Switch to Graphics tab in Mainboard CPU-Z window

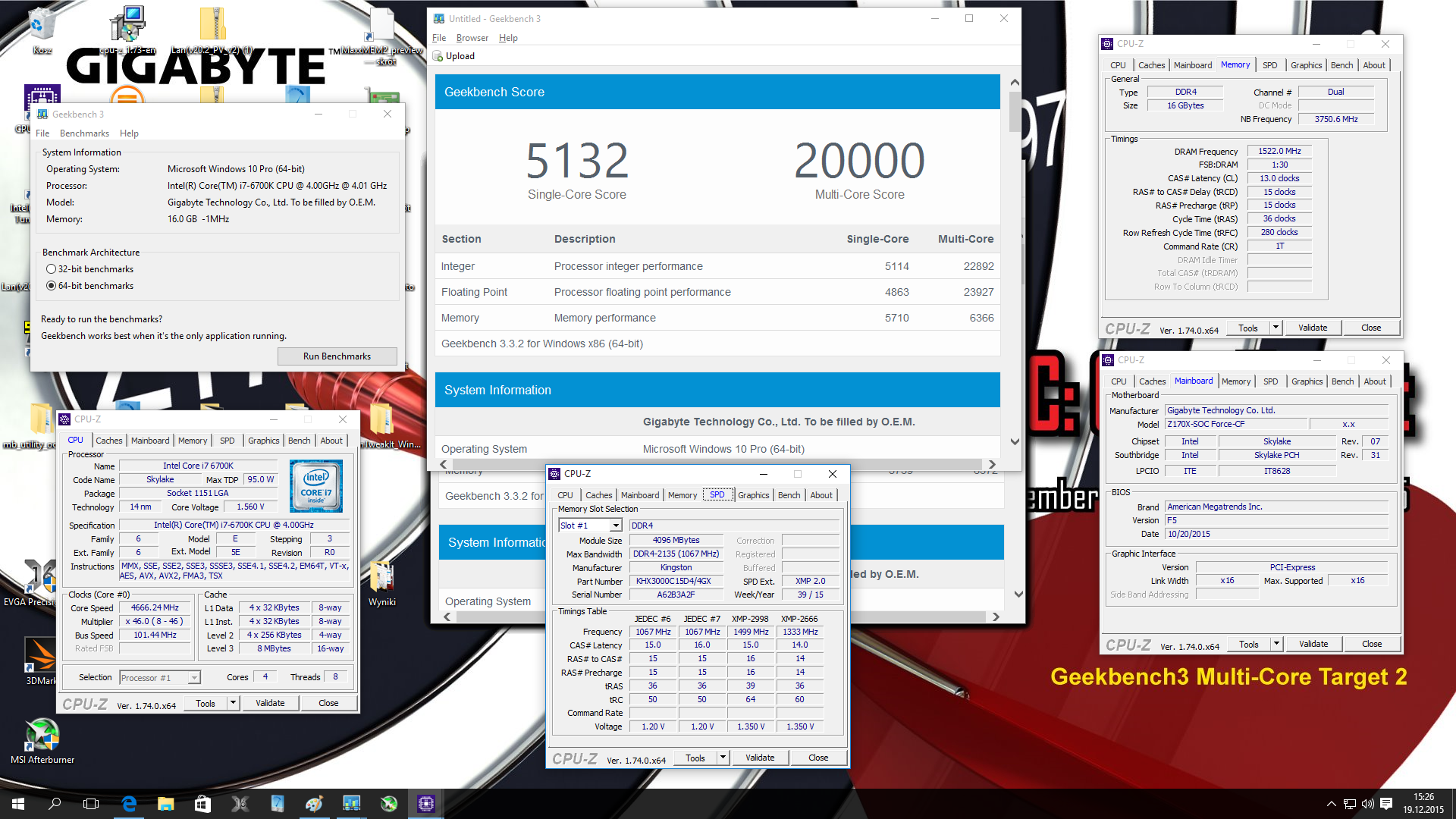click(x=1307, y=381)
